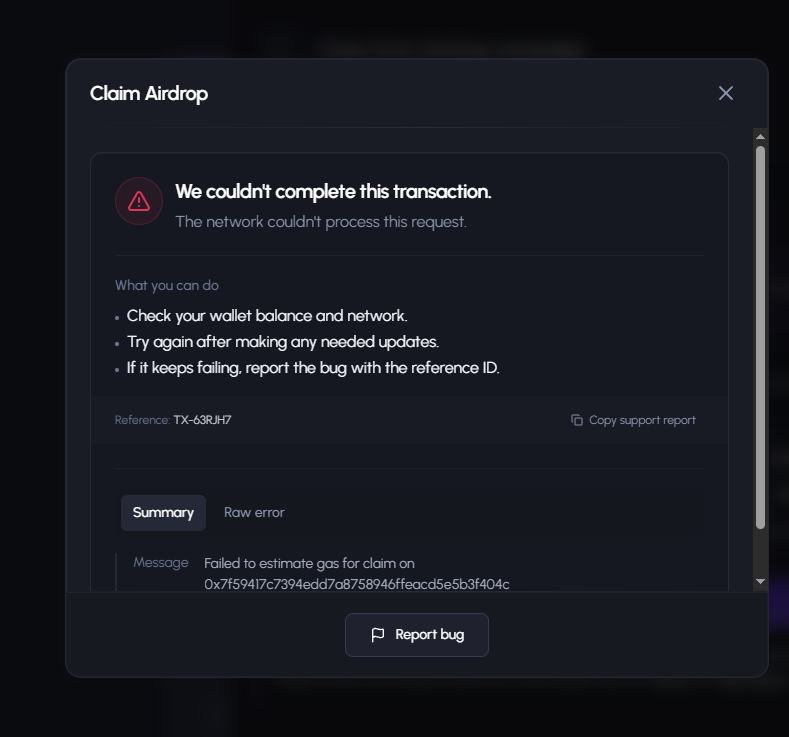This screenshot has height=737, width=789.
Task: Close the Claim Airdrop dialog
Action: point(726,93)
